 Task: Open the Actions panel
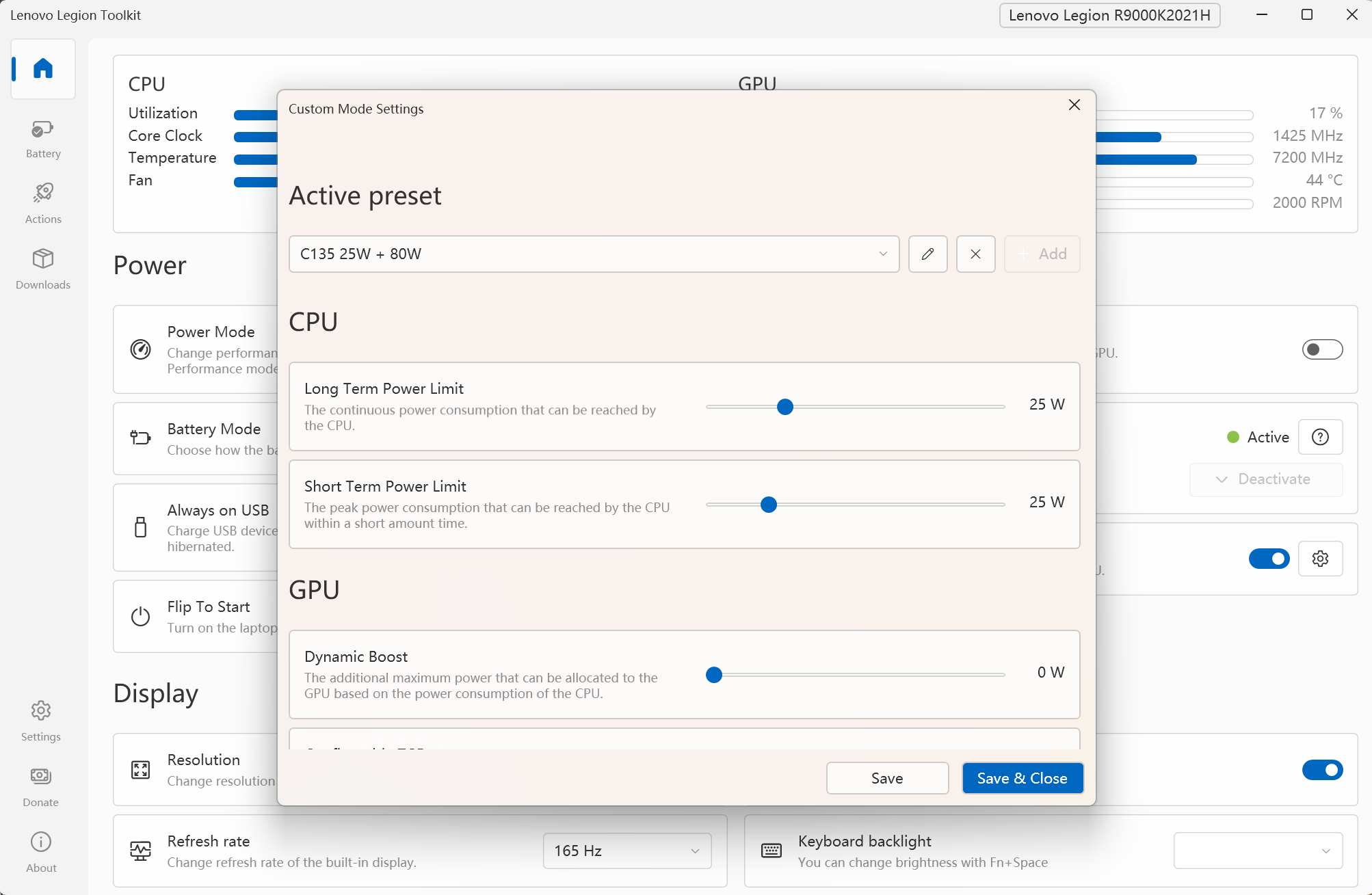click(42, 200)
